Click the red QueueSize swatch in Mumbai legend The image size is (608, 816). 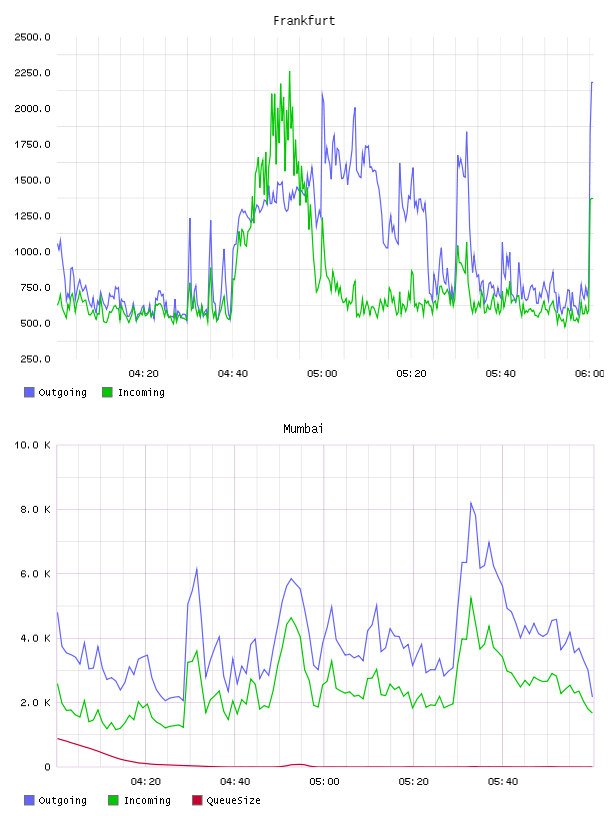(x=197, y=800)
